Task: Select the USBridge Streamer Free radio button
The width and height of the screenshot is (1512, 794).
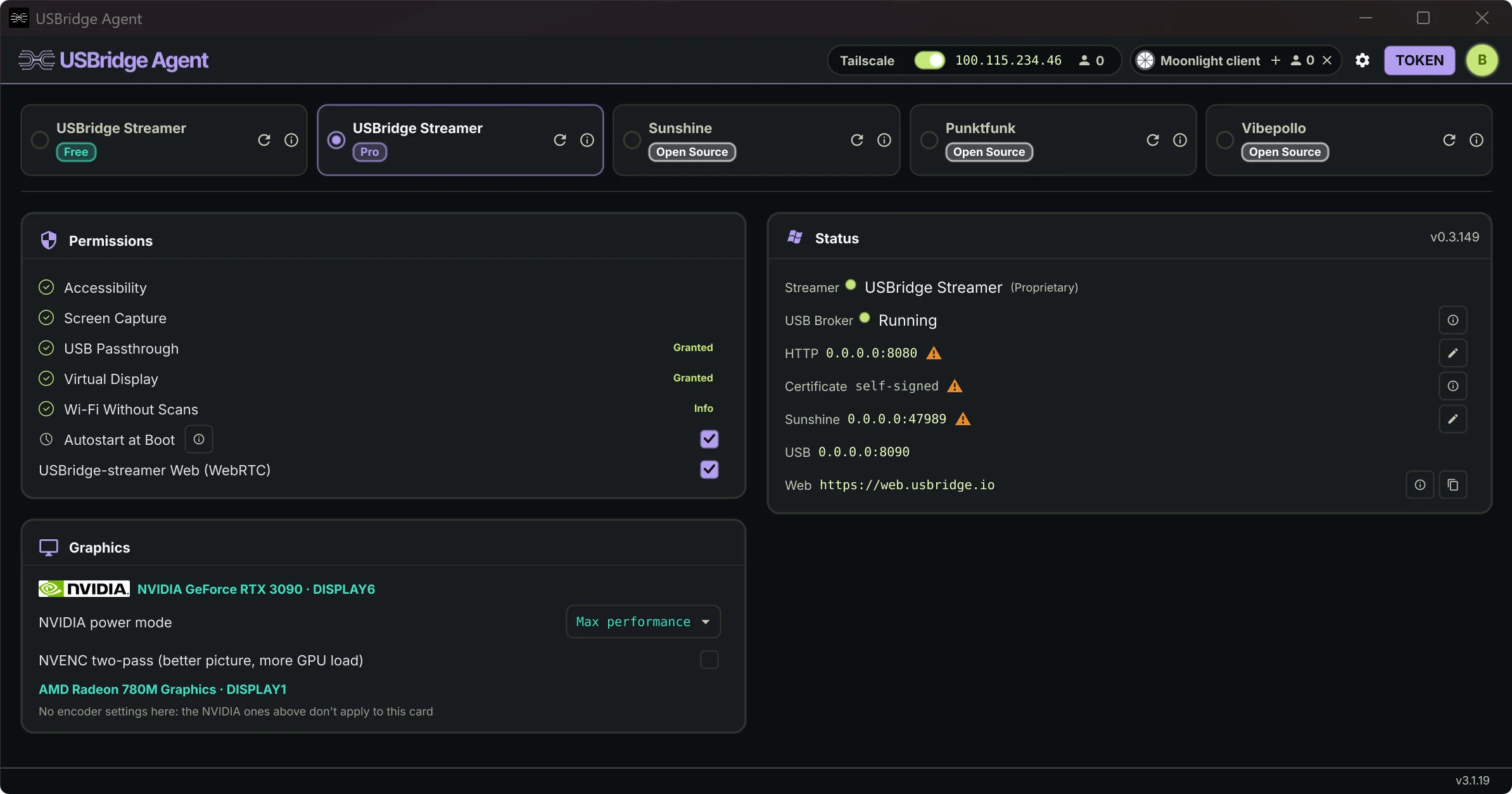Action: (x=40, y=140)
